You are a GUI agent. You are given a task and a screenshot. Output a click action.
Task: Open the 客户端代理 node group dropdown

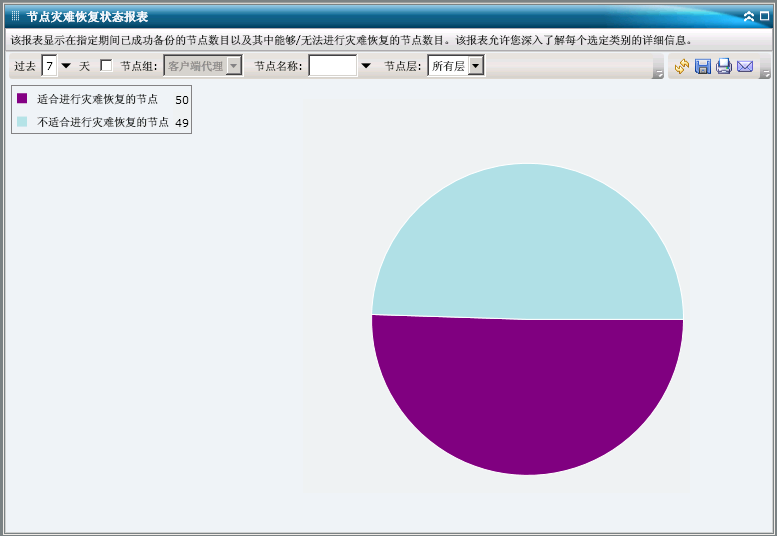pos(234,66)
